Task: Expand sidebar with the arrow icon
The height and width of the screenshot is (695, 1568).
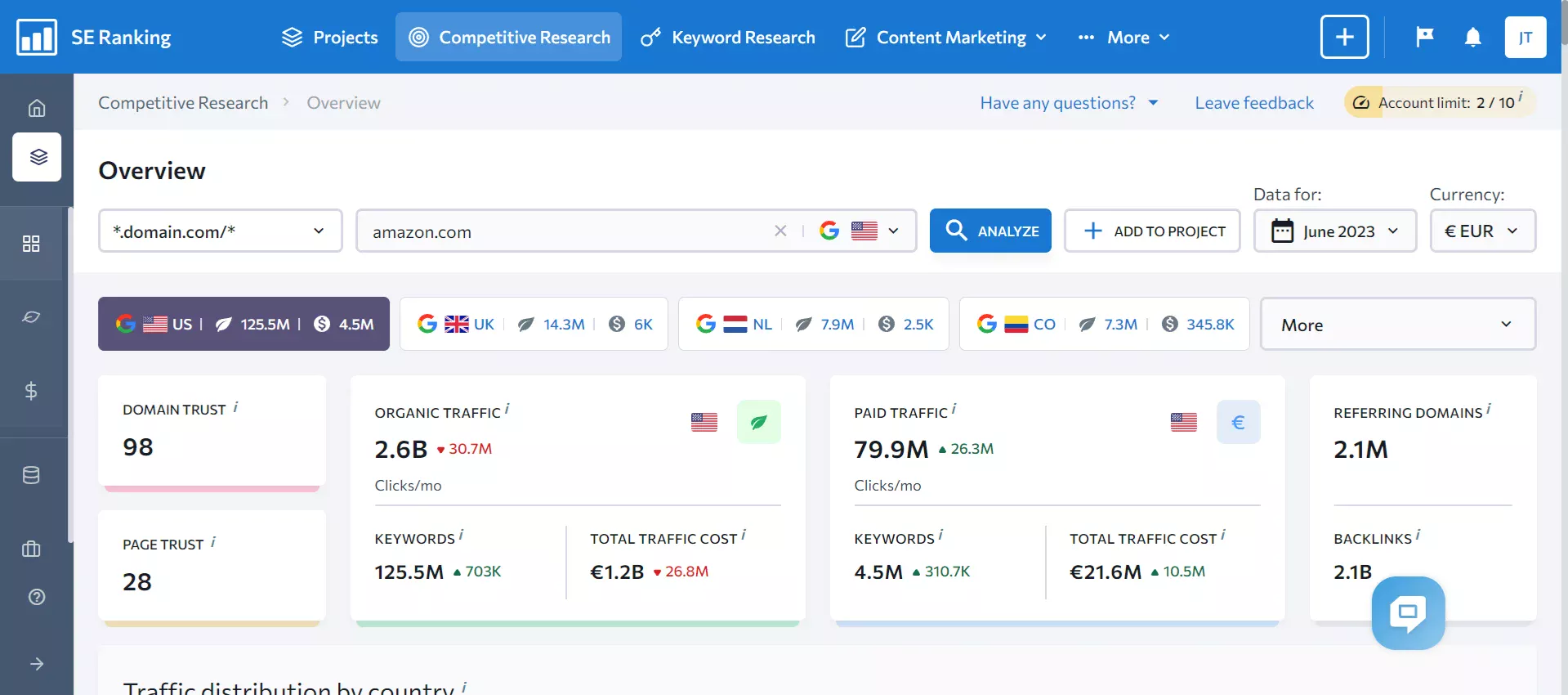Action: (x=37, y=664)
